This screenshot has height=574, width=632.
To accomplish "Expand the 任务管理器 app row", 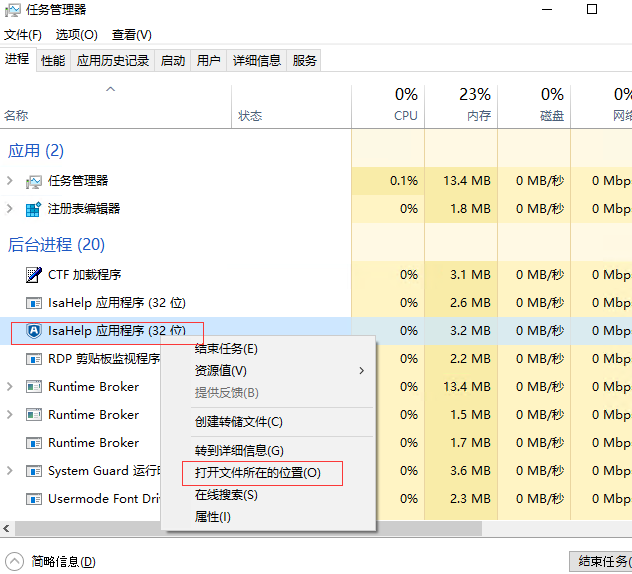I will 10,181.
